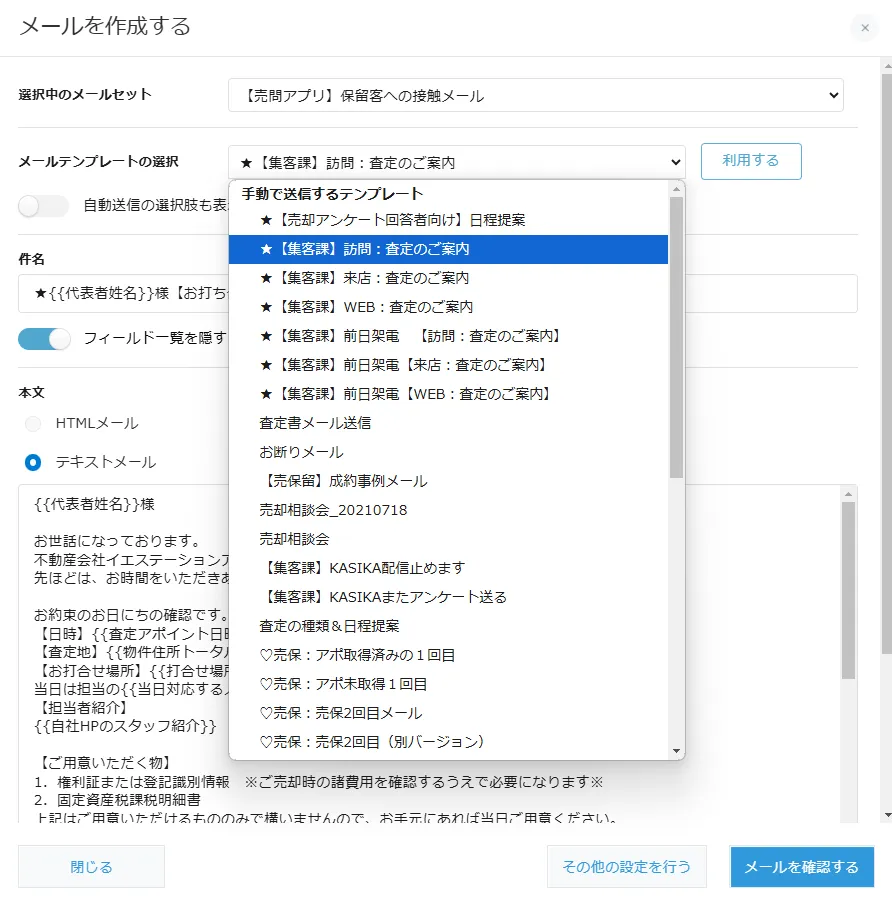892x907 pixels.
Task: Toggle the 自動送信の選択肢 switch on
Action: (43, 206)
